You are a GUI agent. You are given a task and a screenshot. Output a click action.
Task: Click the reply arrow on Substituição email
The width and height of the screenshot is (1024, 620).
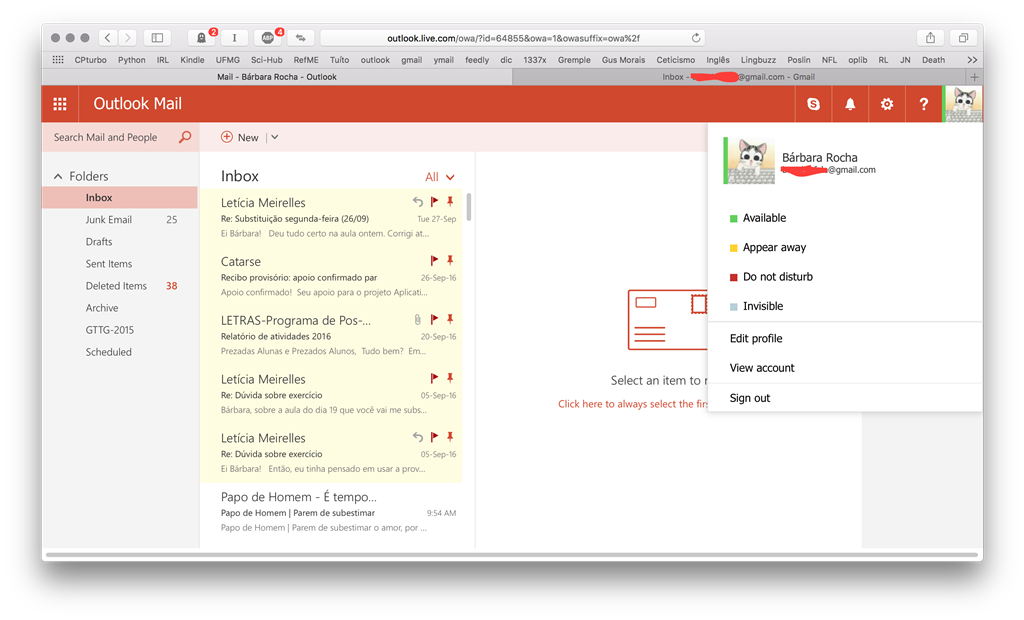point(418,202)
